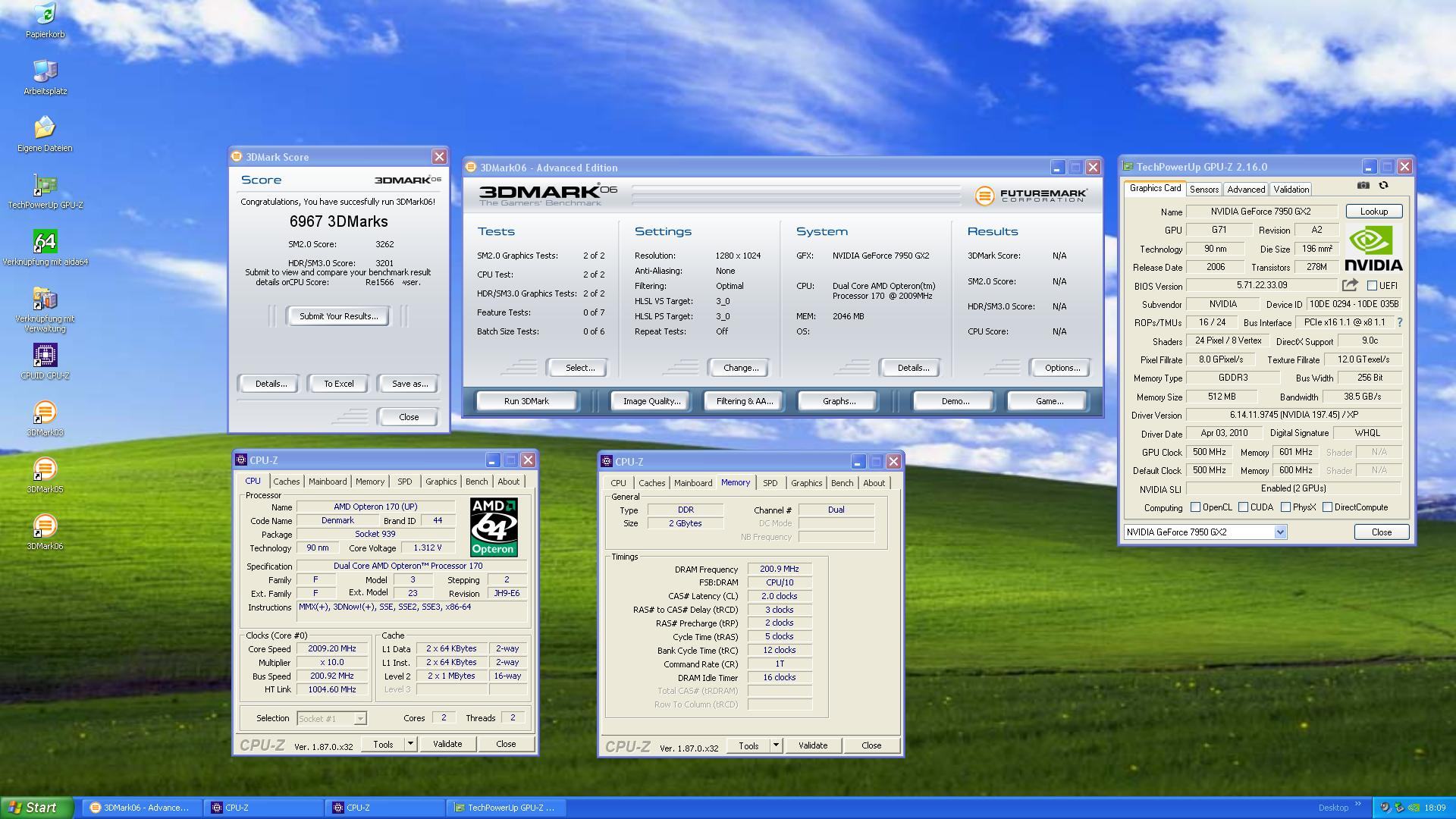Click 3DMark06 progress bar area
This screenshot has width=1456, height=819.
point(796,195)
